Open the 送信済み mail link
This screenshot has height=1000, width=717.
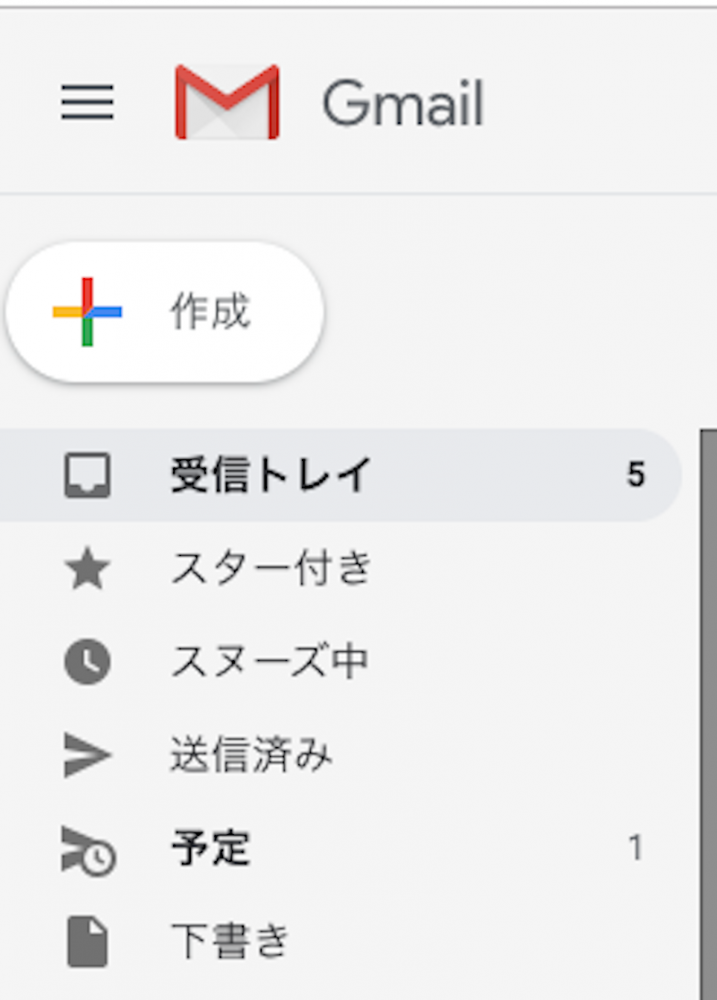pos(251,756)
